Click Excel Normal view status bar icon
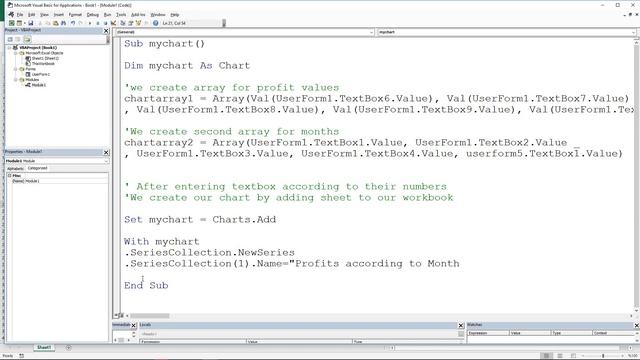The image size is (640, 360). [x=546, y=356]
